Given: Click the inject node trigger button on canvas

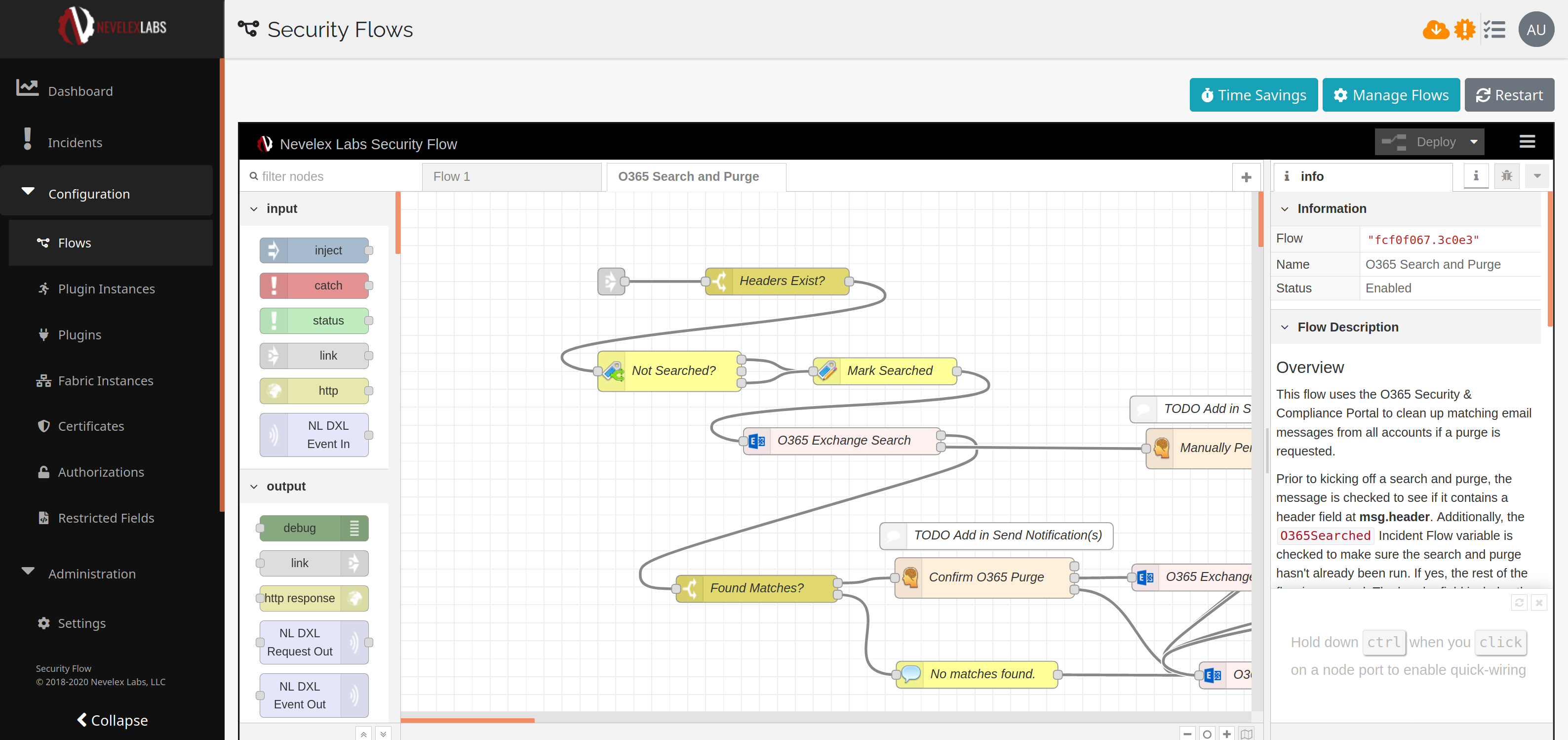Looking at the screenshot, I should (611, 282).
